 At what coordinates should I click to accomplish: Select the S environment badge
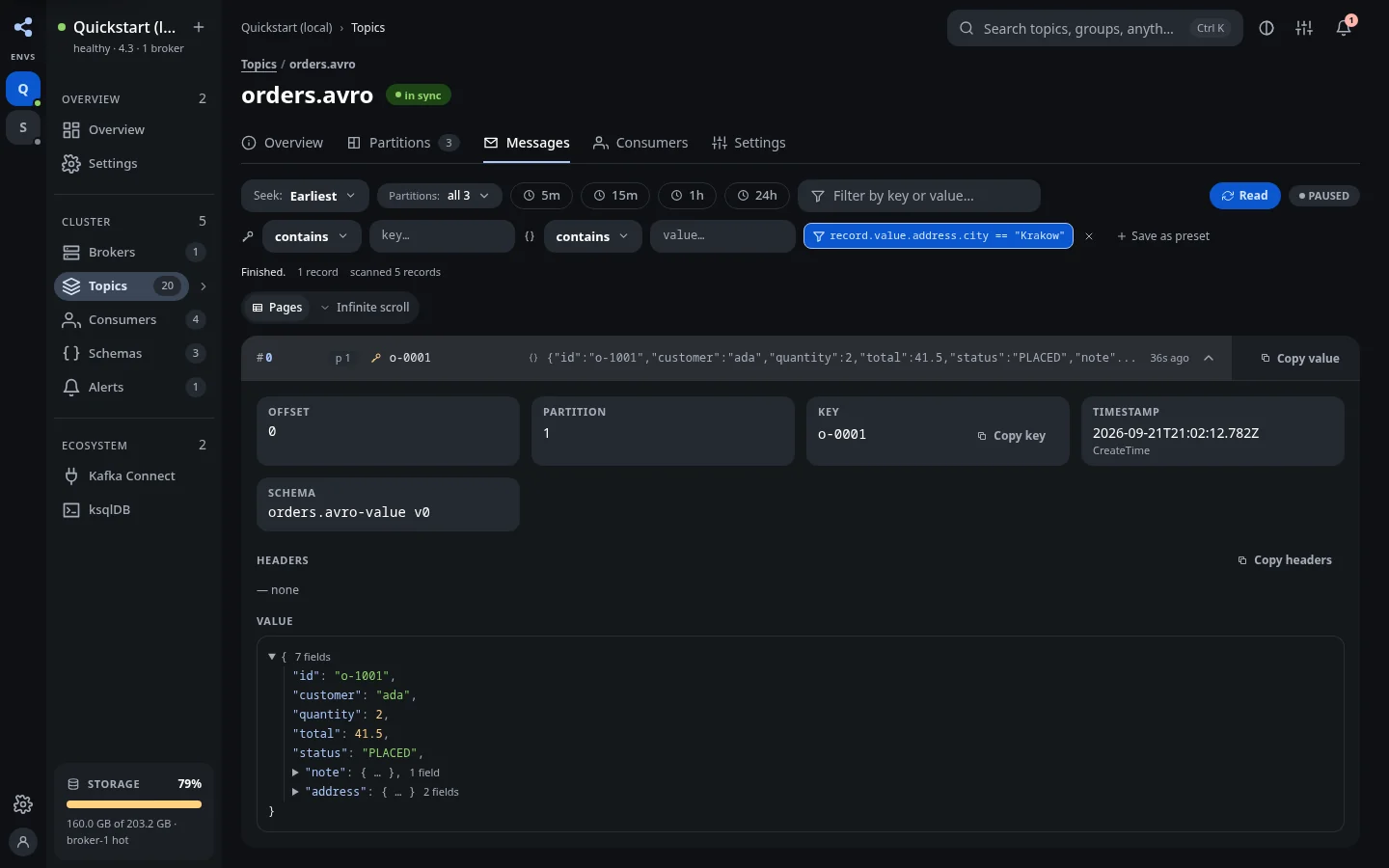click(x=23, y=127)
